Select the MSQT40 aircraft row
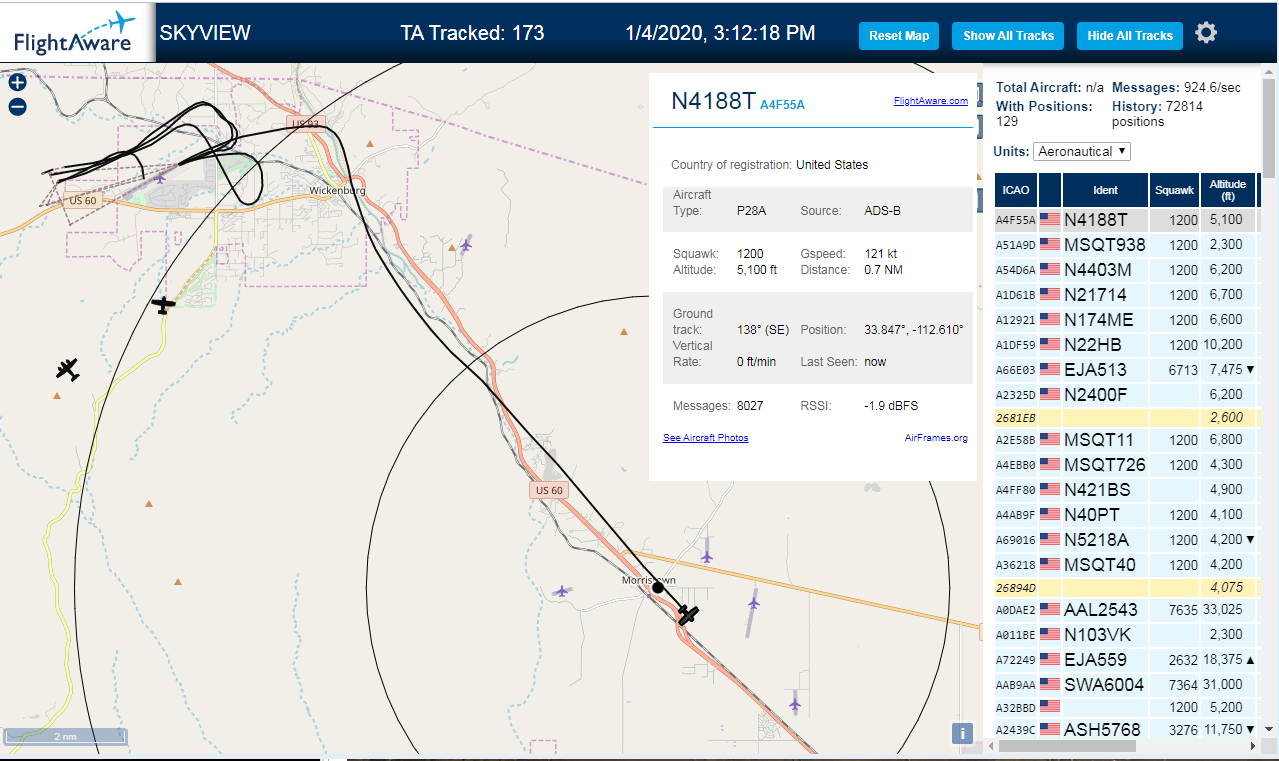This screenshot has width=1279, height=761. [x=1126, y=565]
